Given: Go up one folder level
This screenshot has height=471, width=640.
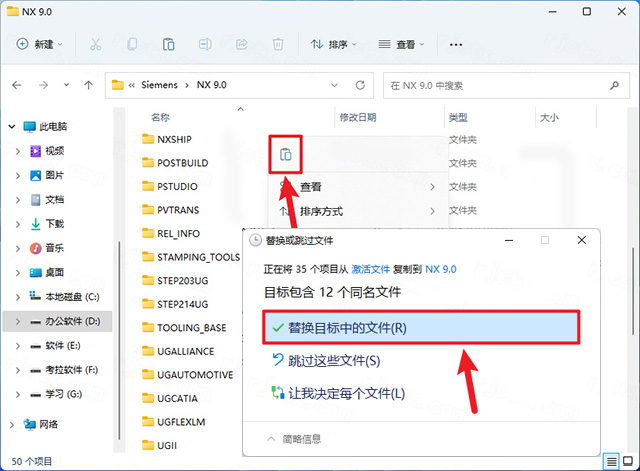Looking at the screenshot, I should (89, 85).
